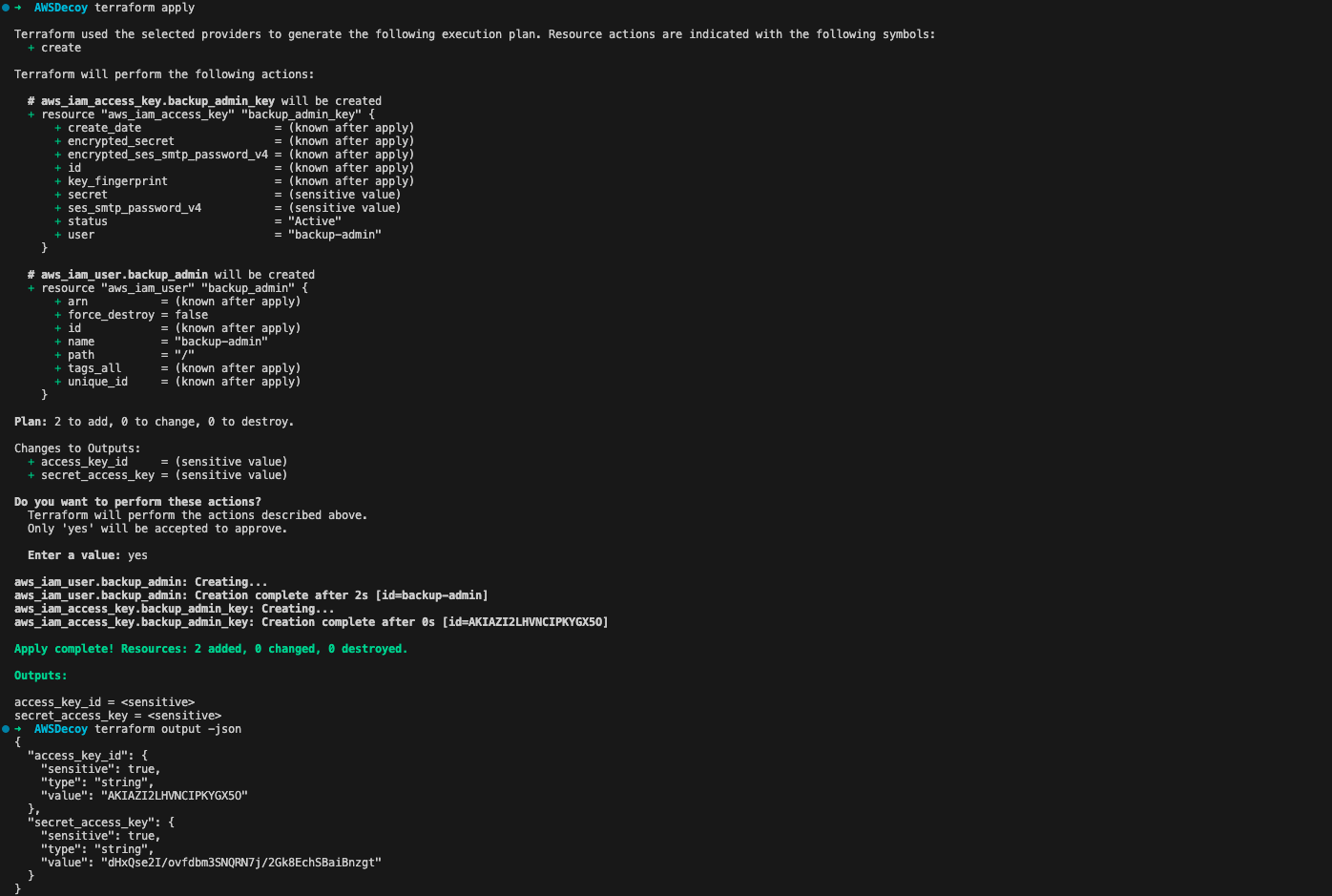Click the blue dot beside "terraform apply"
Viewport: 1332px width, 896px height.
[6, 8]
